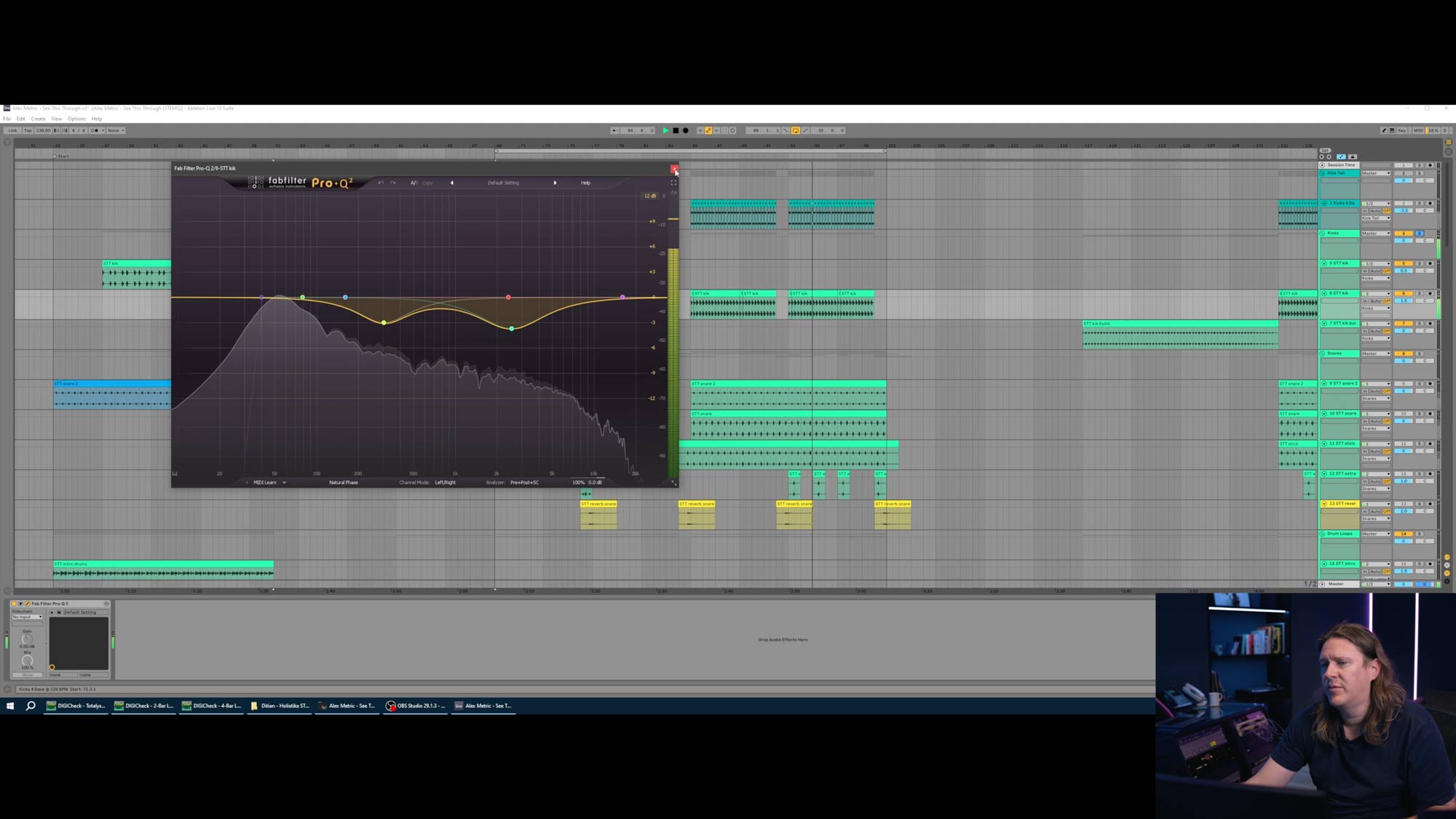Arm the 6 STT kik track
The height and width of the screenshot is (819, 1456).
pyautogui.click(x=1430, y=293)
